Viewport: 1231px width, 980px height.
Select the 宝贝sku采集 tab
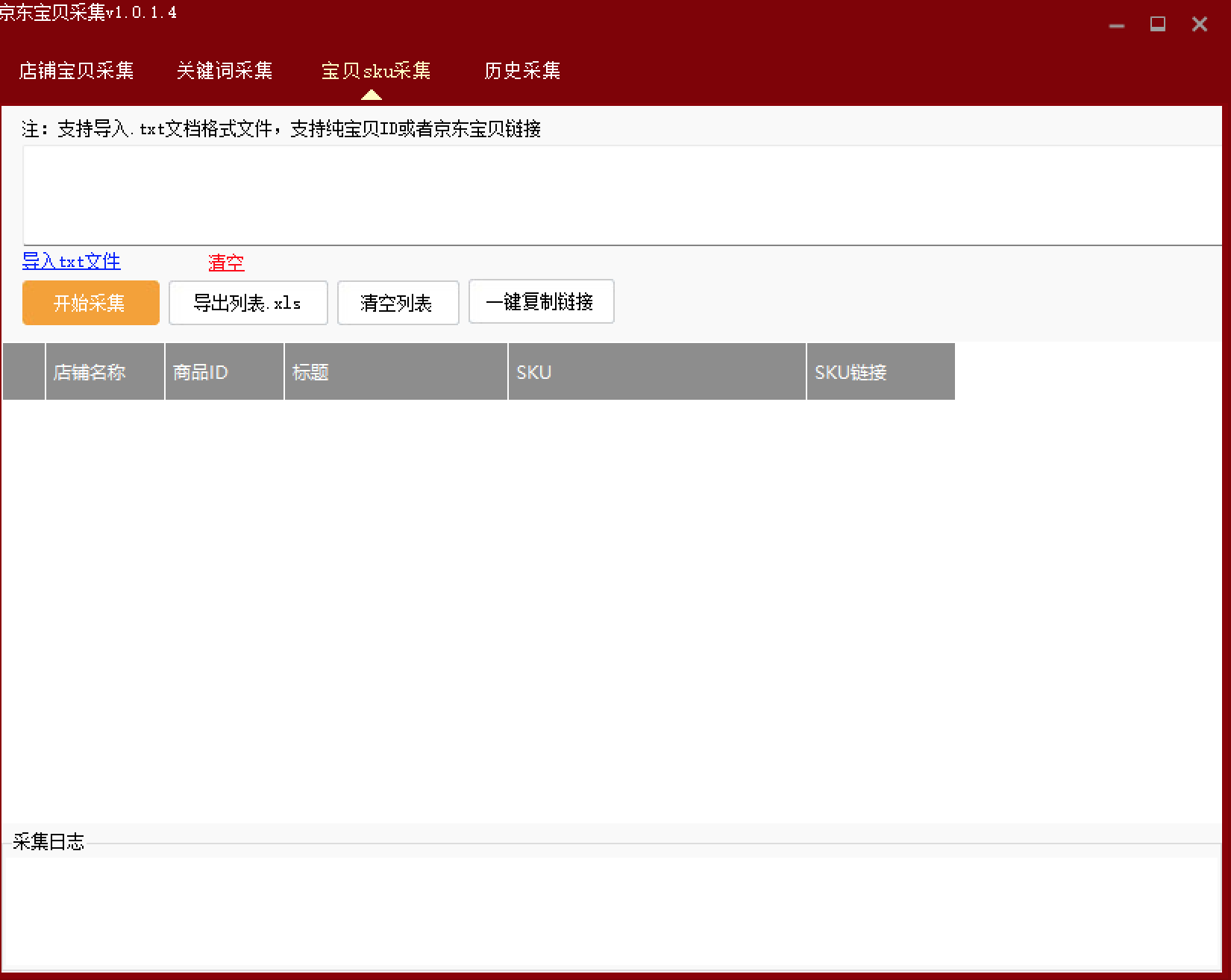click(376, 71)
